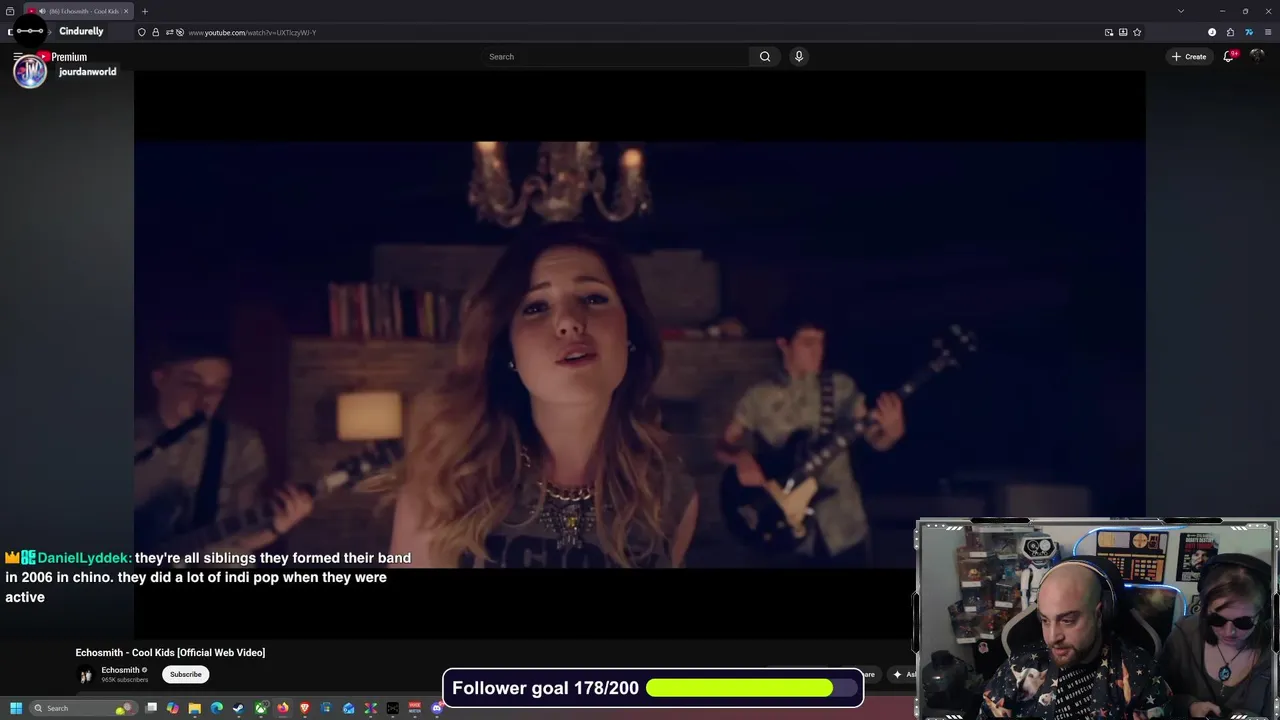Image resolution: width=1280 pixels, height=720 pixels.
Task: Open the Echosmith channel name link
Action: click(x=120, y=670)
